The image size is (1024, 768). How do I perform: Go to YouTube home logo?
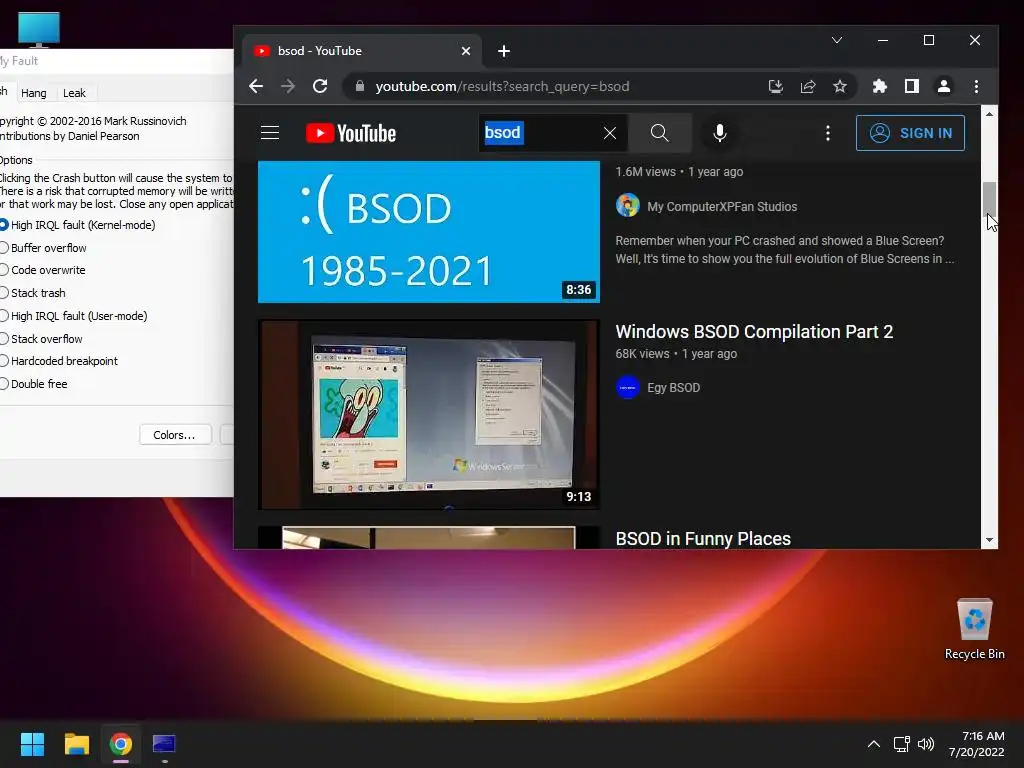(351, 133)
